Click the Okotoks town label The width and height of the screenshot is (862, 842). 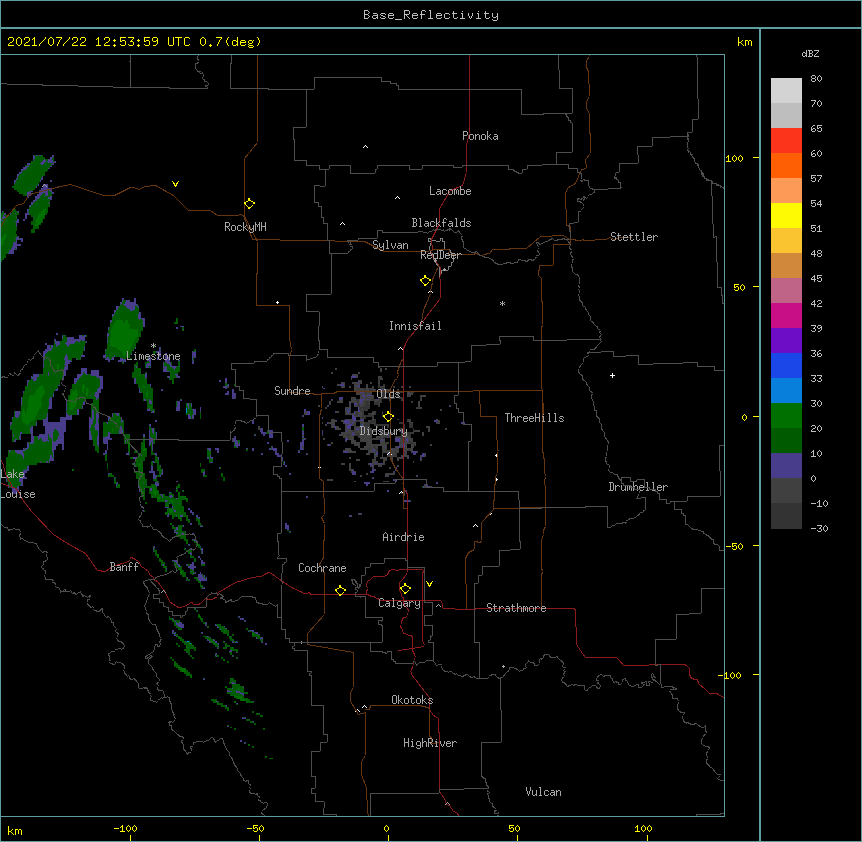412,700
